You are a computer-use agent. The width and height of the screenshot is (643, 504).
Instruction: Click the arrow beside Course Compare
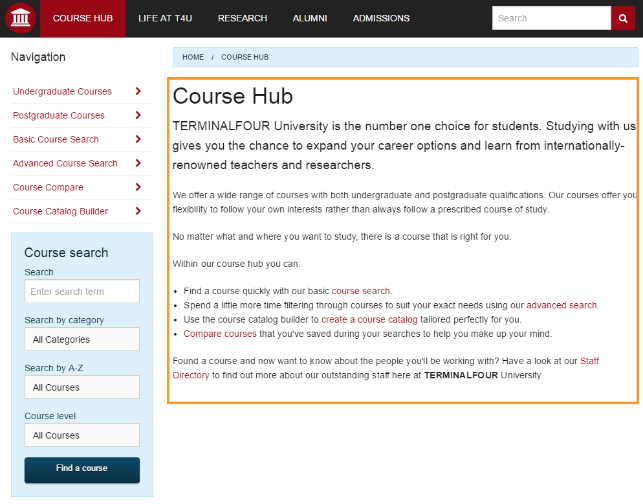pos(138,187)
